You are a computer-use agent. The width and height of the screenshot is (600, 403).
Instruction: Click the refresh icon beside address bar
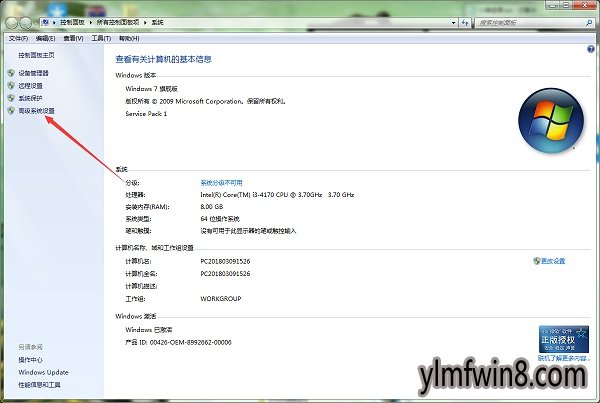point(465,23)
